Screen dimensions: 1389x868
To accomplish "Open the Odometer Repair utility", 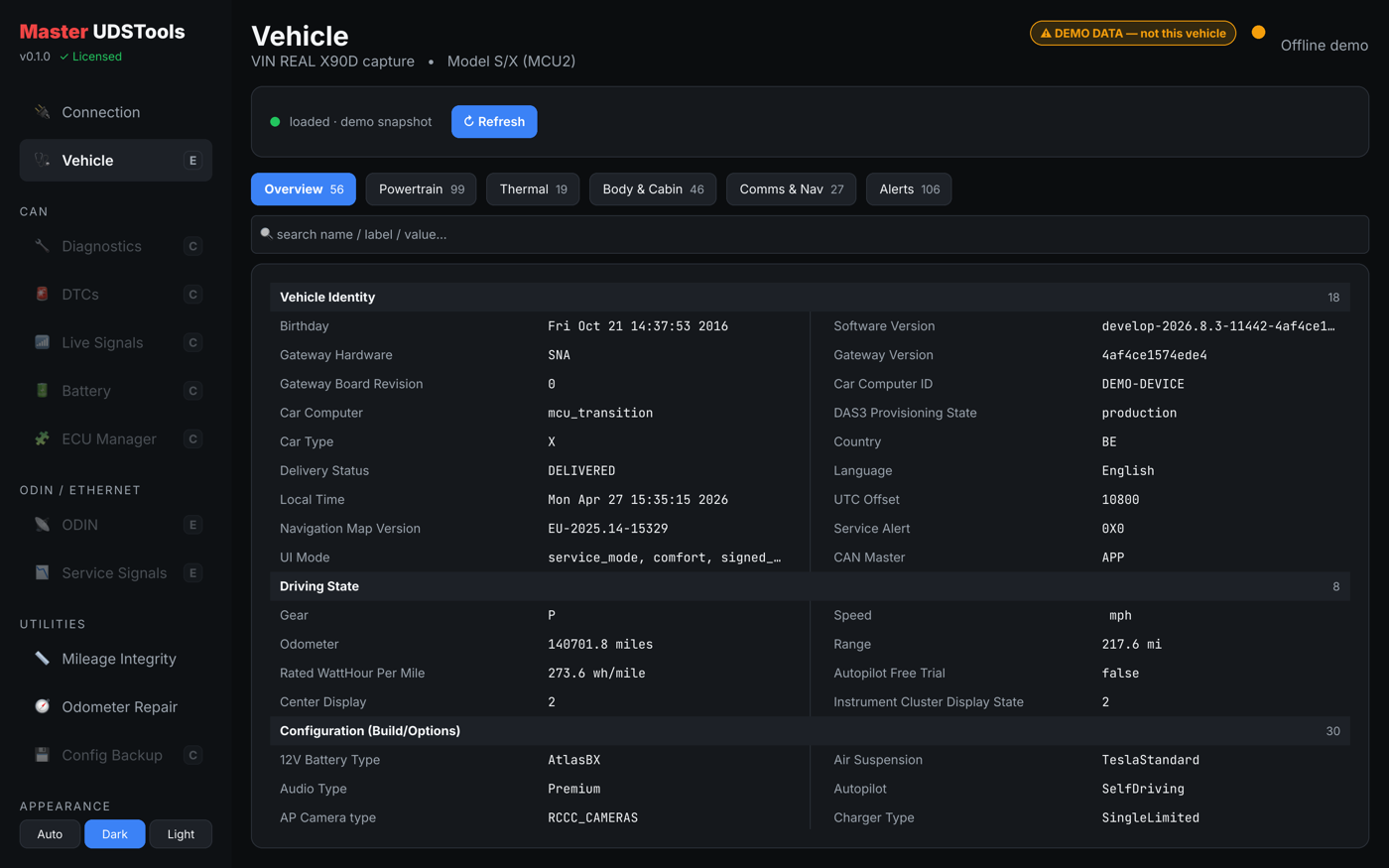I will [115, 706].
